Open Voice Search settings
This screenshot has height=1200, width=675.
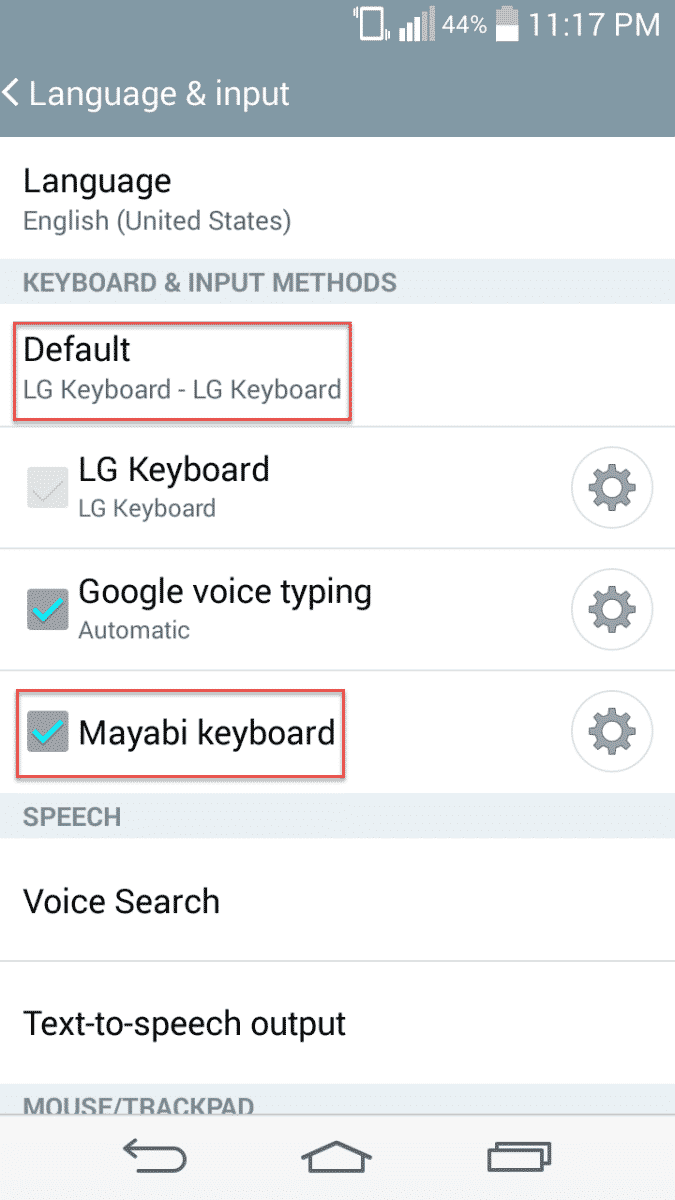click(121, 901)
